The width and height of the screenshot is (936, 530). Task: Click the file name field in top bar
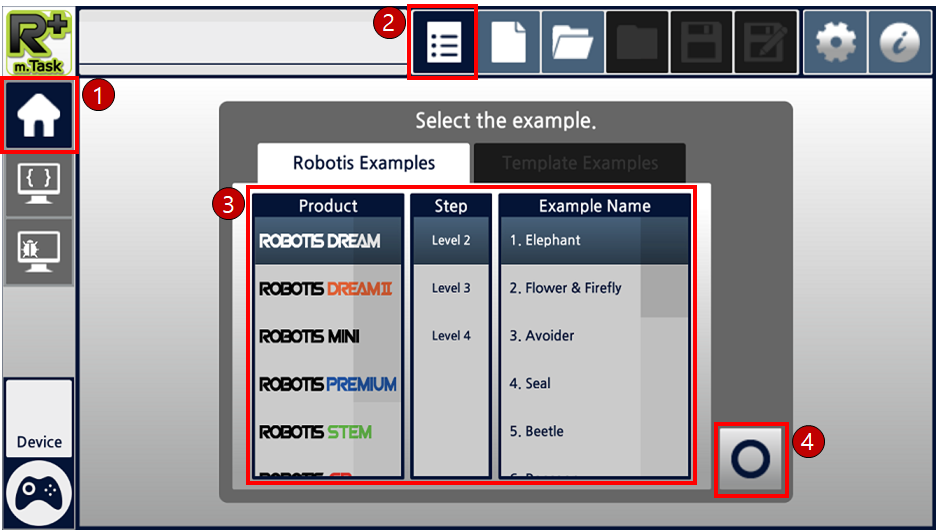pyautogui.click(x=242, y=42)
